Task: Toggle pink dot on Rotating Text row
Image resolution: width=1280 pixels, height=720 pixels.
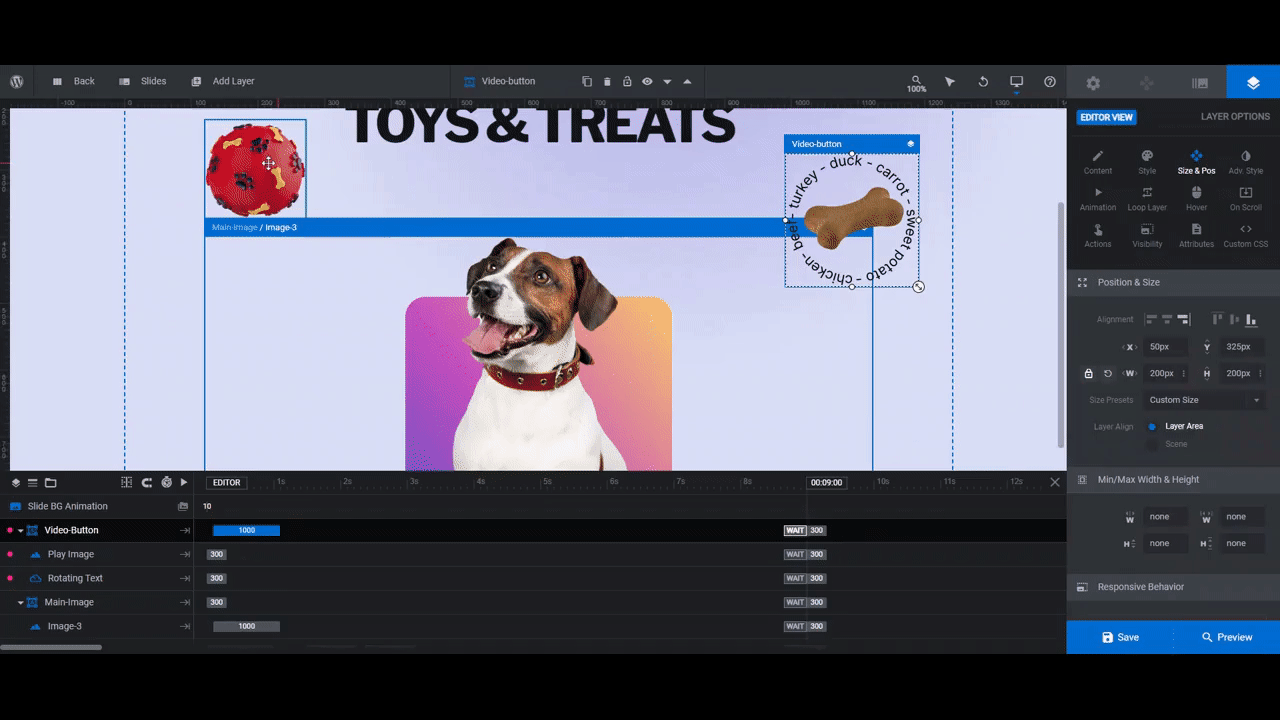Action: tap(10, 578)
